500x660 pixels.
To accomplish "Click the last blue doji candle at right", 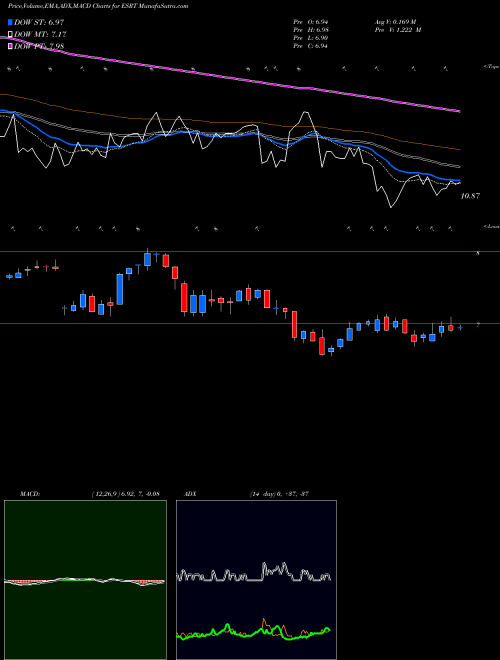I will pyautogui.click(x=460, y=327).
